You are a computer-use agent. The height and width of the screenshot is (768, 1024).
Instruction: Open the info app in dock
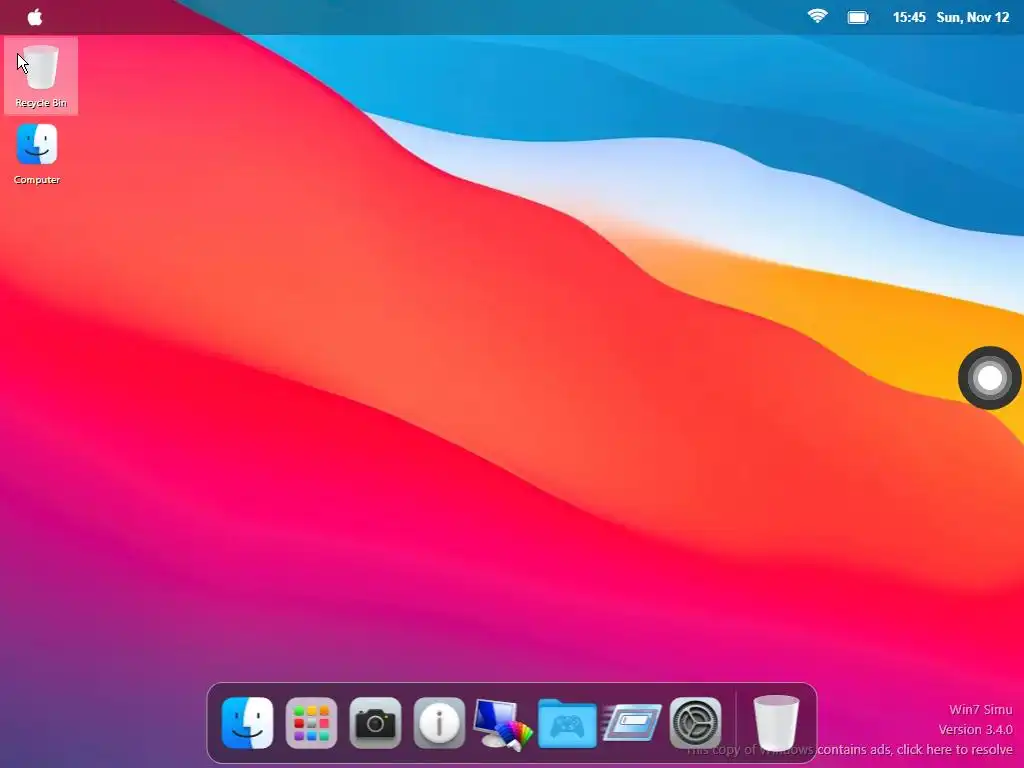[x=439, y=723]
